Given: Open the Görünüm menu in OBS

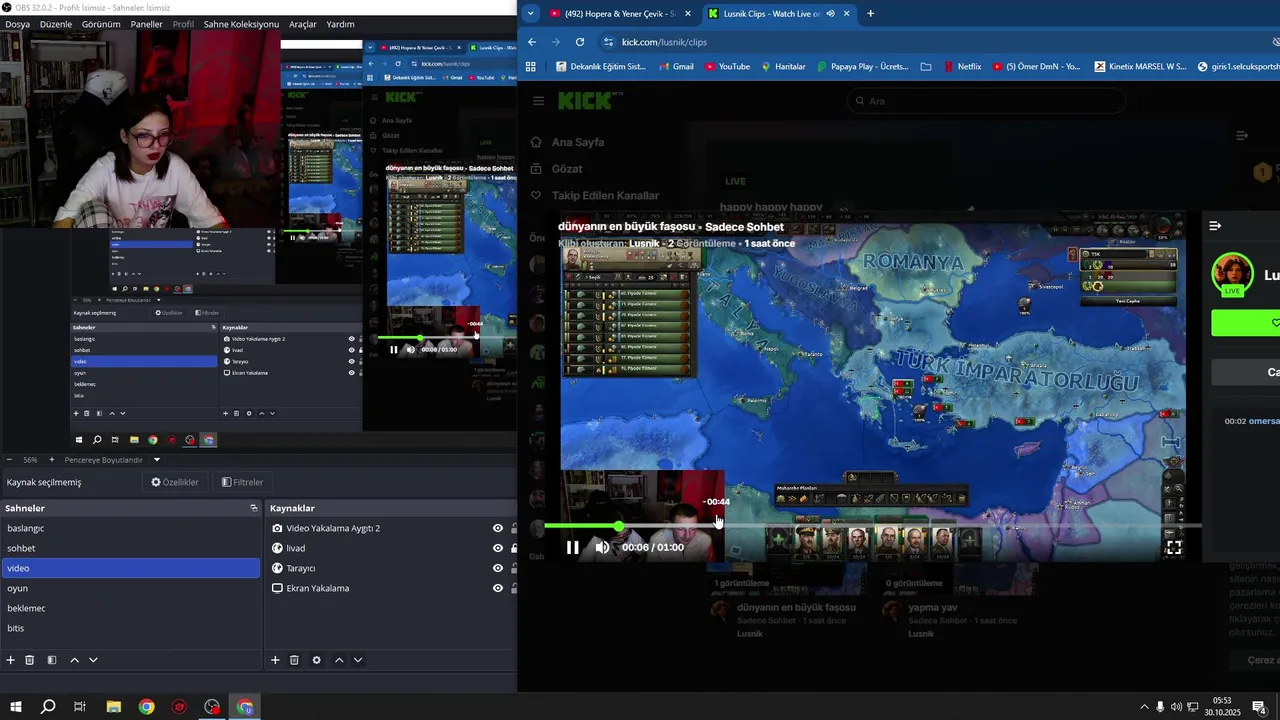Looking at the screenshot, I should point(101,24).
